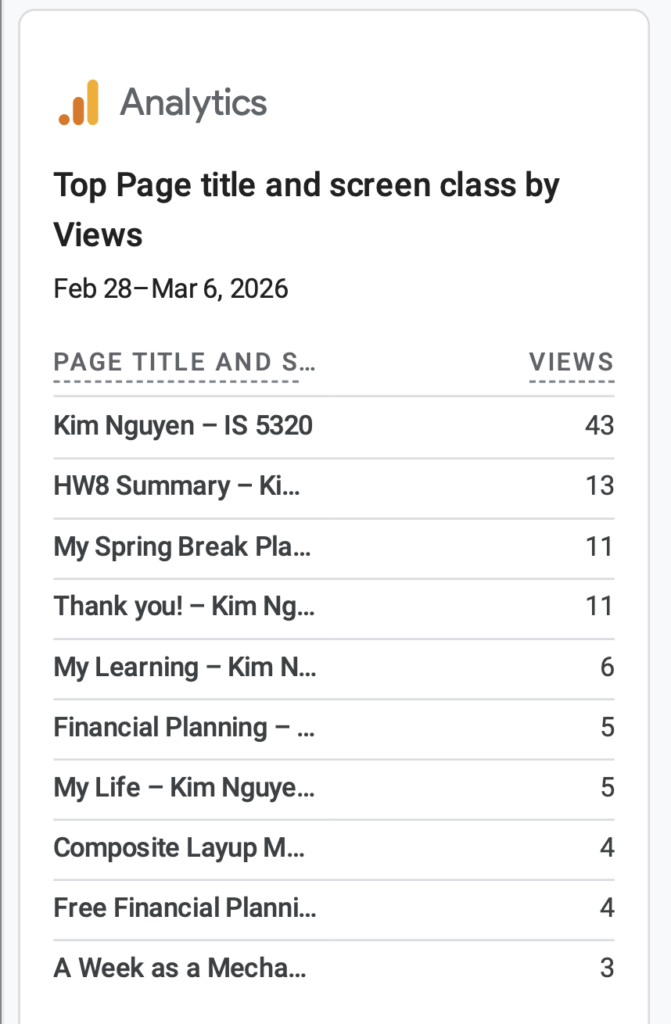Open the Composite Layup row
This screenshot has height=1024, width=671.
180,848
